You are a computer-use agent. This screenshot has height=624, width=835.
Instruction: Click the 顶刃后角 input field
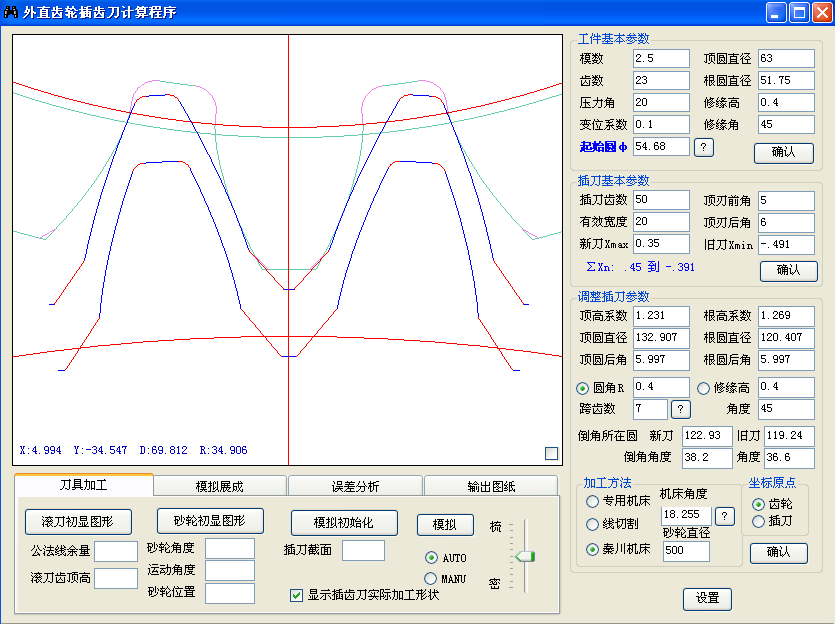tap(786, 223)
